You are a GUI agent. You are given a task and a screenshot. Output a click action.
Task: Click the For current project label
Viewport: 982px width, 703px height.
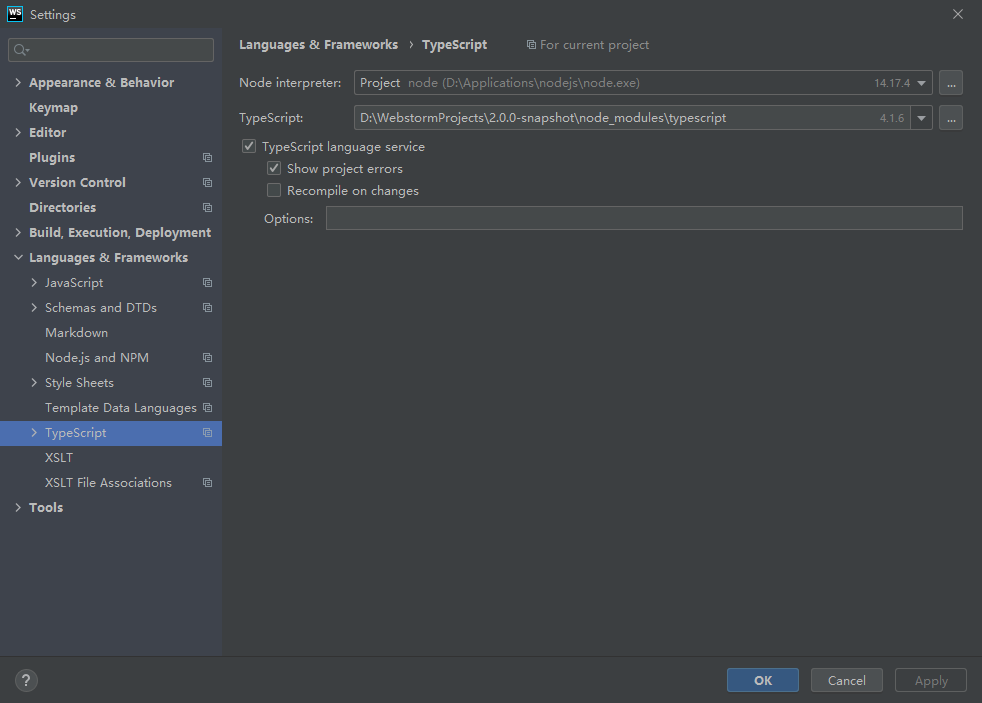tap(594, 45)
